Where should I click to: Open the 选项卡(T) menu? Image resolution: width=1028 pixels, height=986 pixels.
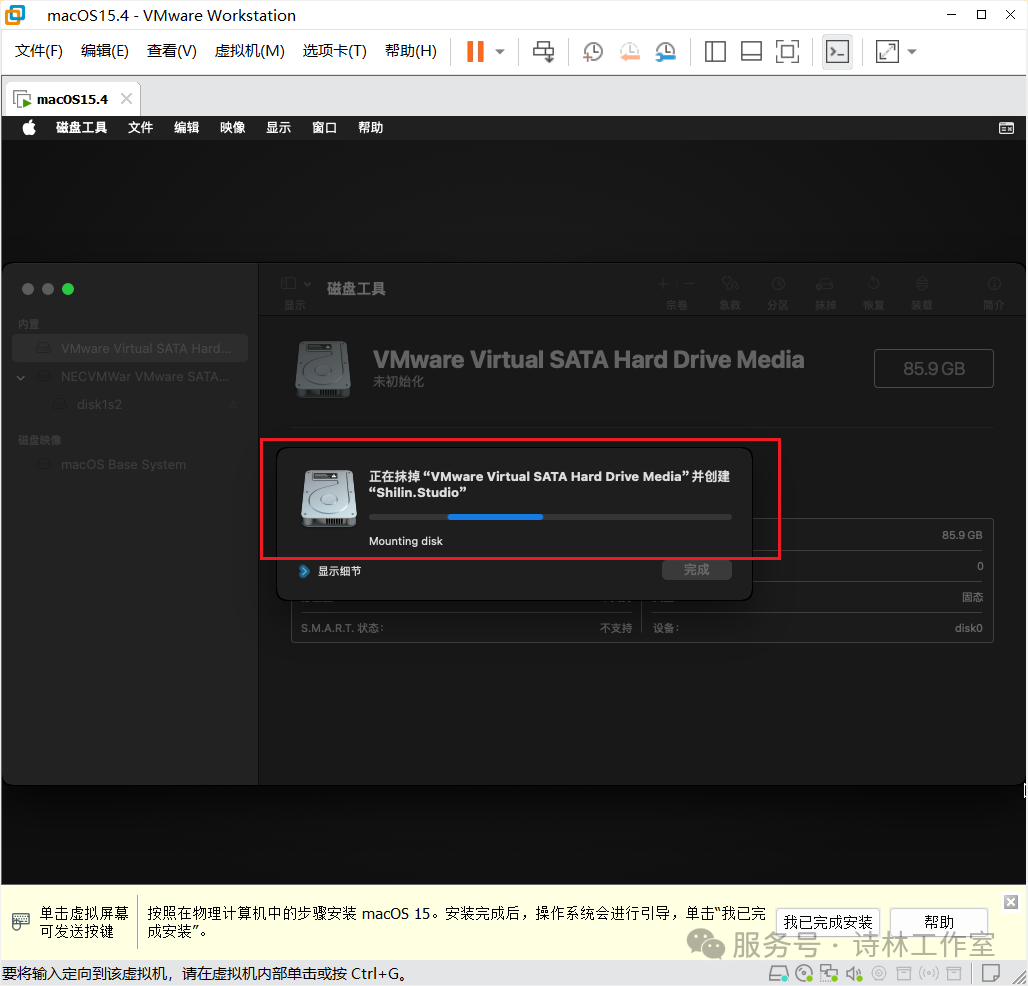point(334,51)
